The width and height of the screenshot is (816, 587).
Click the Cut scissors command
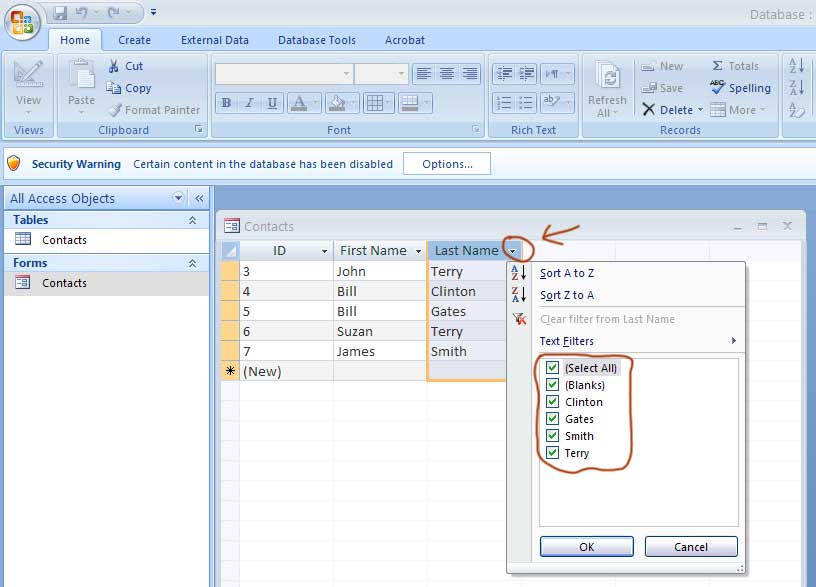(x=125, y=66)
